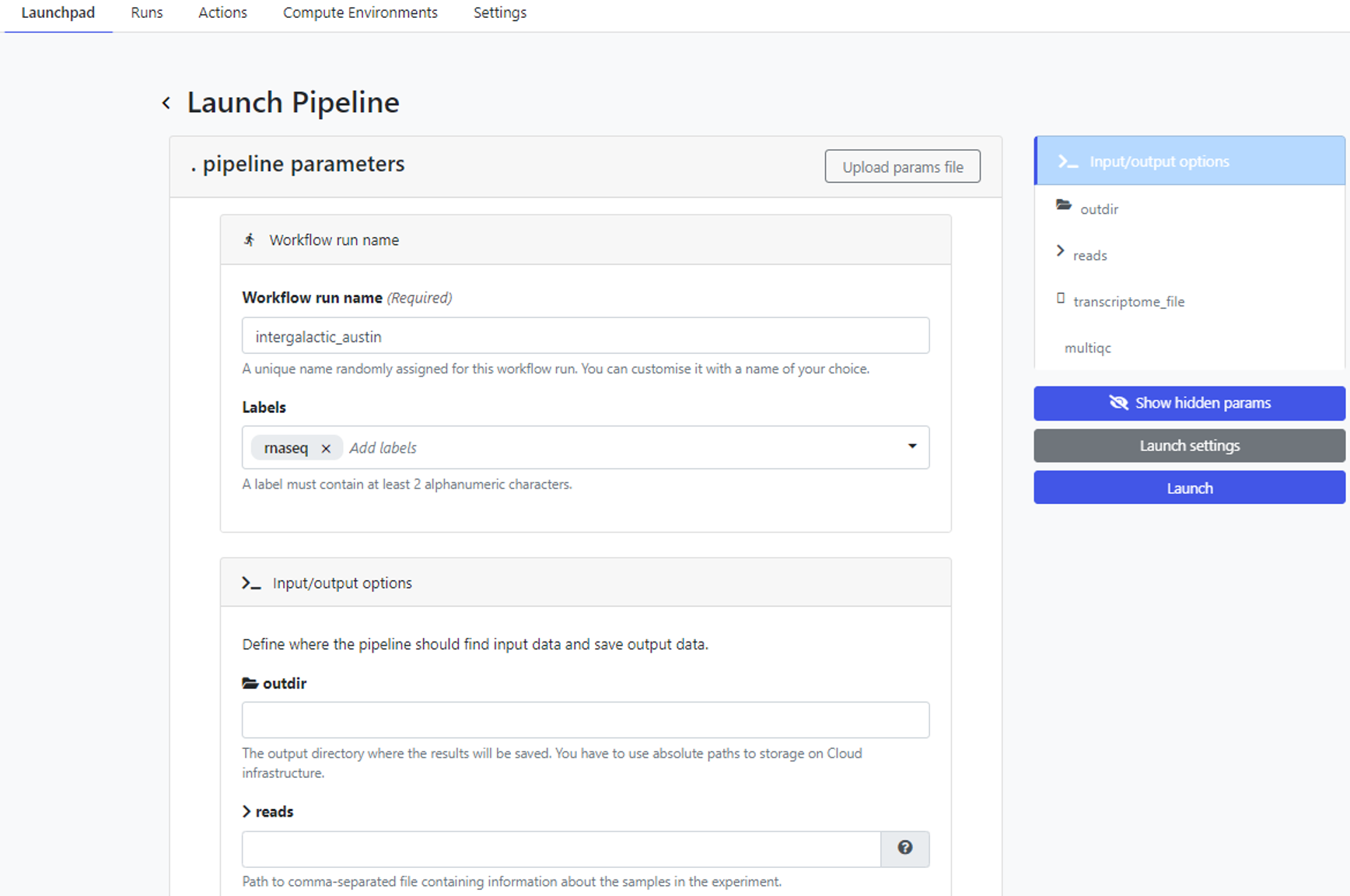Open the Labels dropdown arrow
This screenshot has height=896, width=1350.
(911, 446)
